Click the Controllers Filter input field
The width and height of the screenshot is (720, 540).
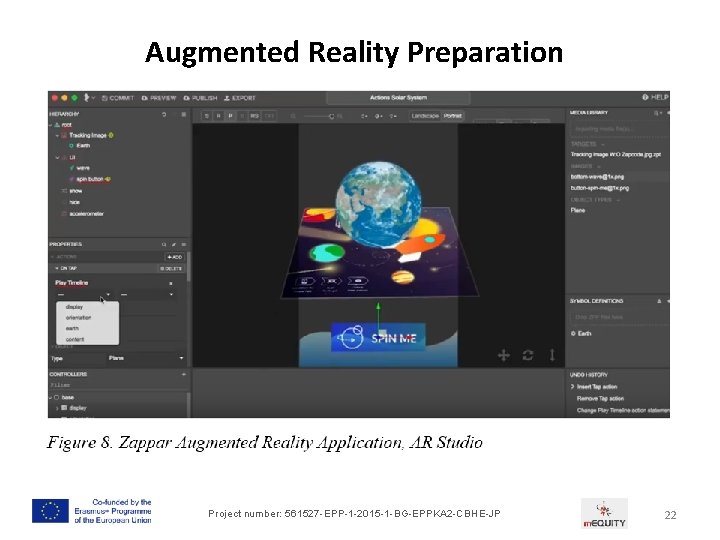pyautogui.click(x=118, y=385)
